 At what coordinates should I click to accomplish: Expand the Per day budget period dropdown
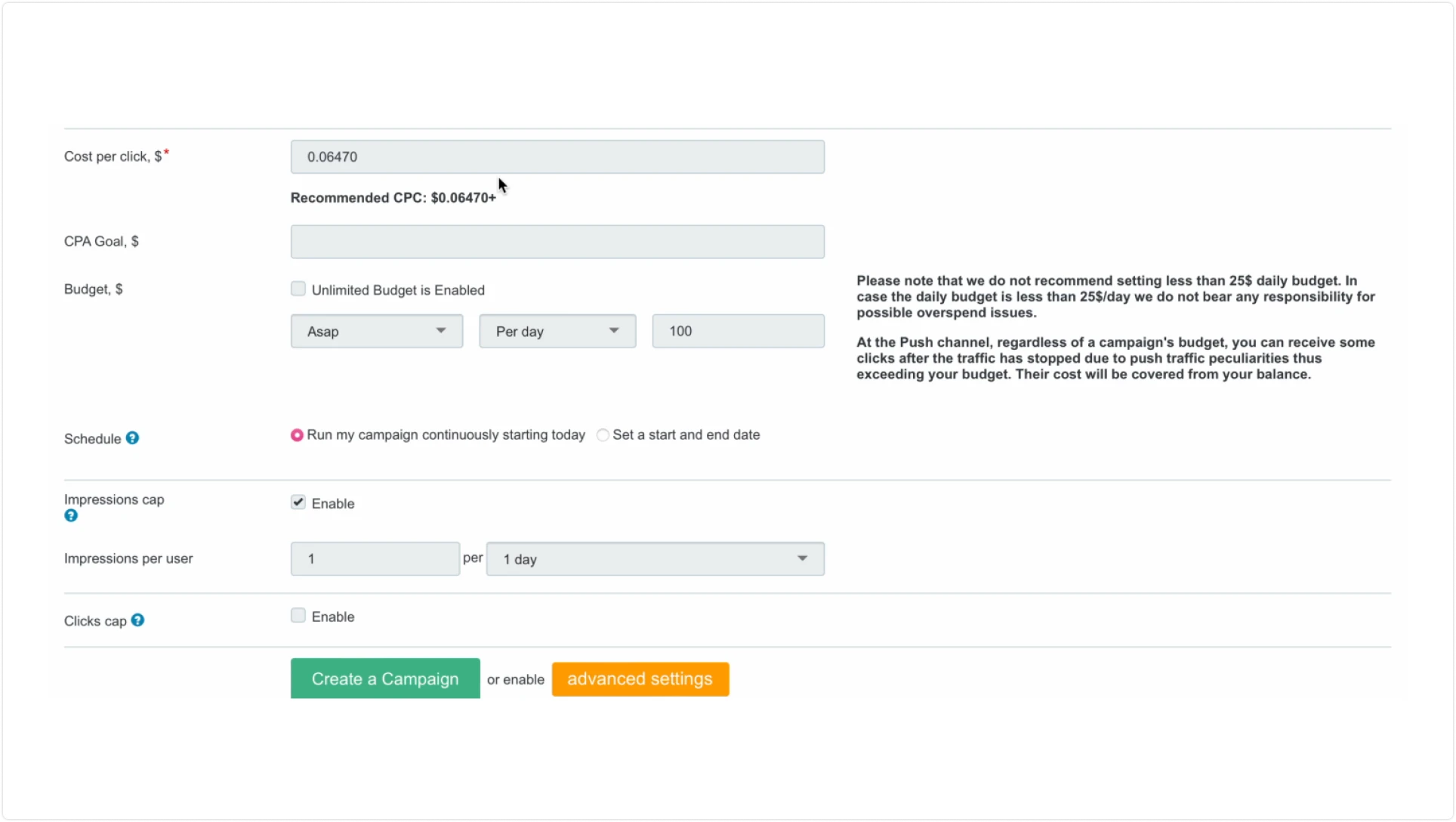[557, 332]
